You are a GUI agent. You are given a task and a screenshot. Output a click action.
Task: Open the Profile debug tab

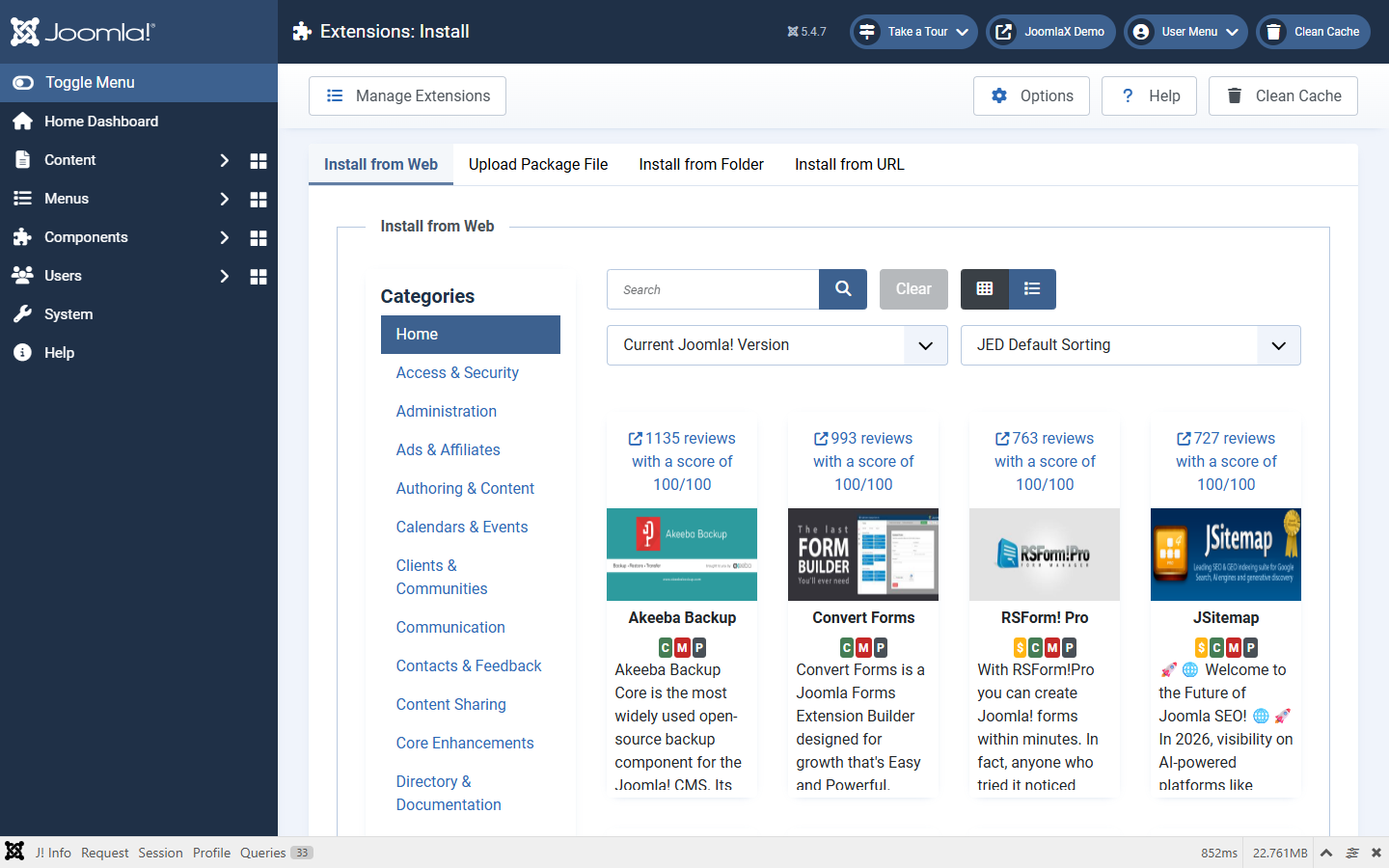coord(211,853)
